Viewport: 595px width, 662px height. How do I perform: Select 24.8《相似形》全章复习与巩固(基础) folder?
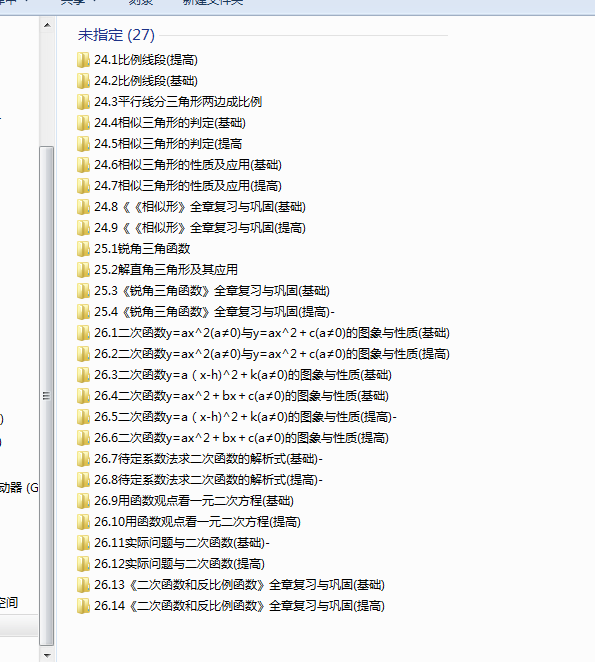click(x=191, y=207)
